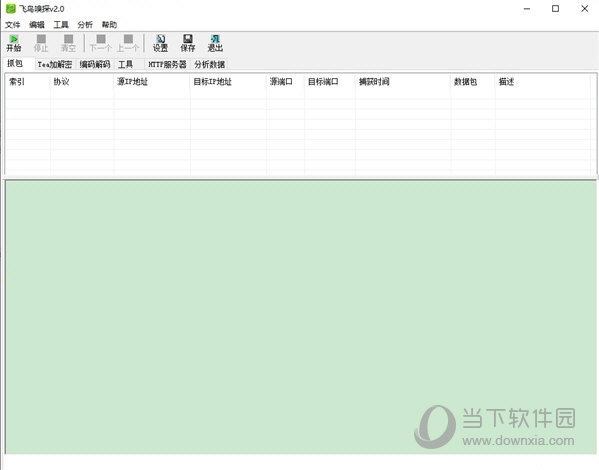Switch to the 编码解码 tab
Screen dimensions: 599x470
(x=95, y=64)
